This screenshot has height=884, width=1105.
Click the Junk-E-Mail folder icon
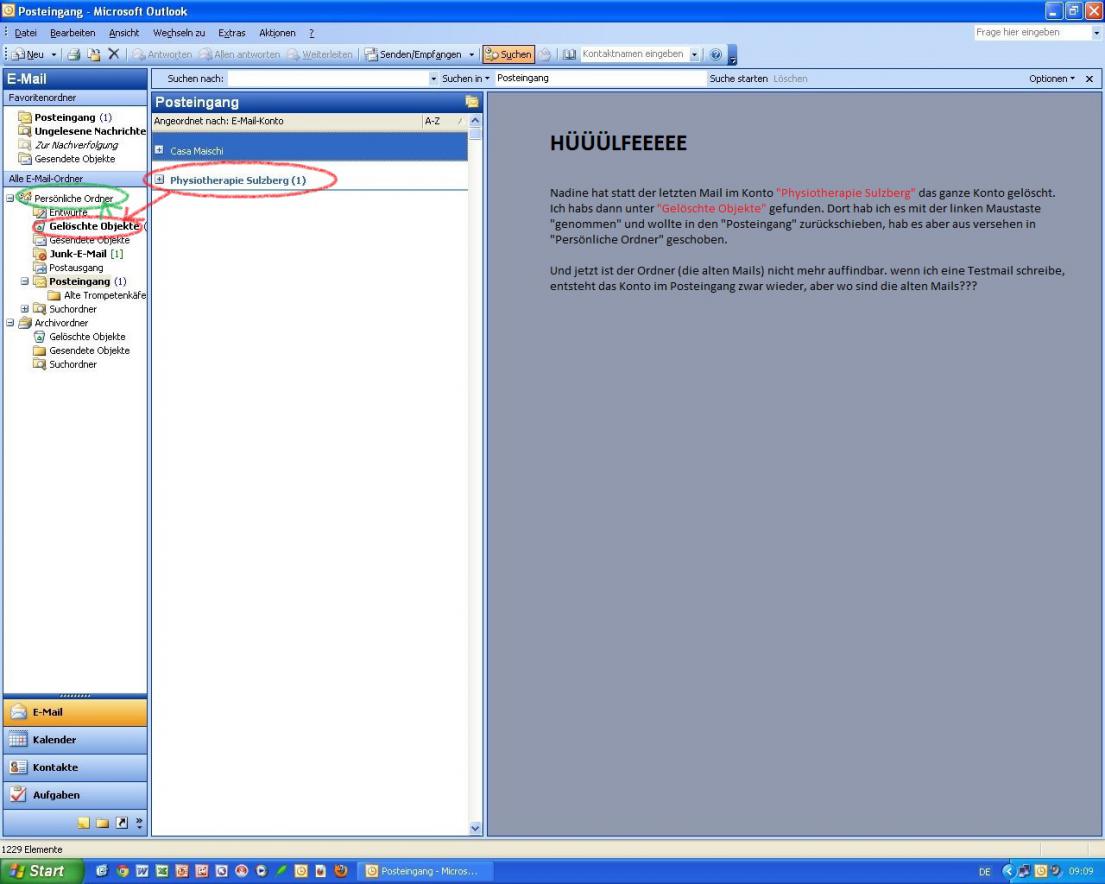pos(40,254)
